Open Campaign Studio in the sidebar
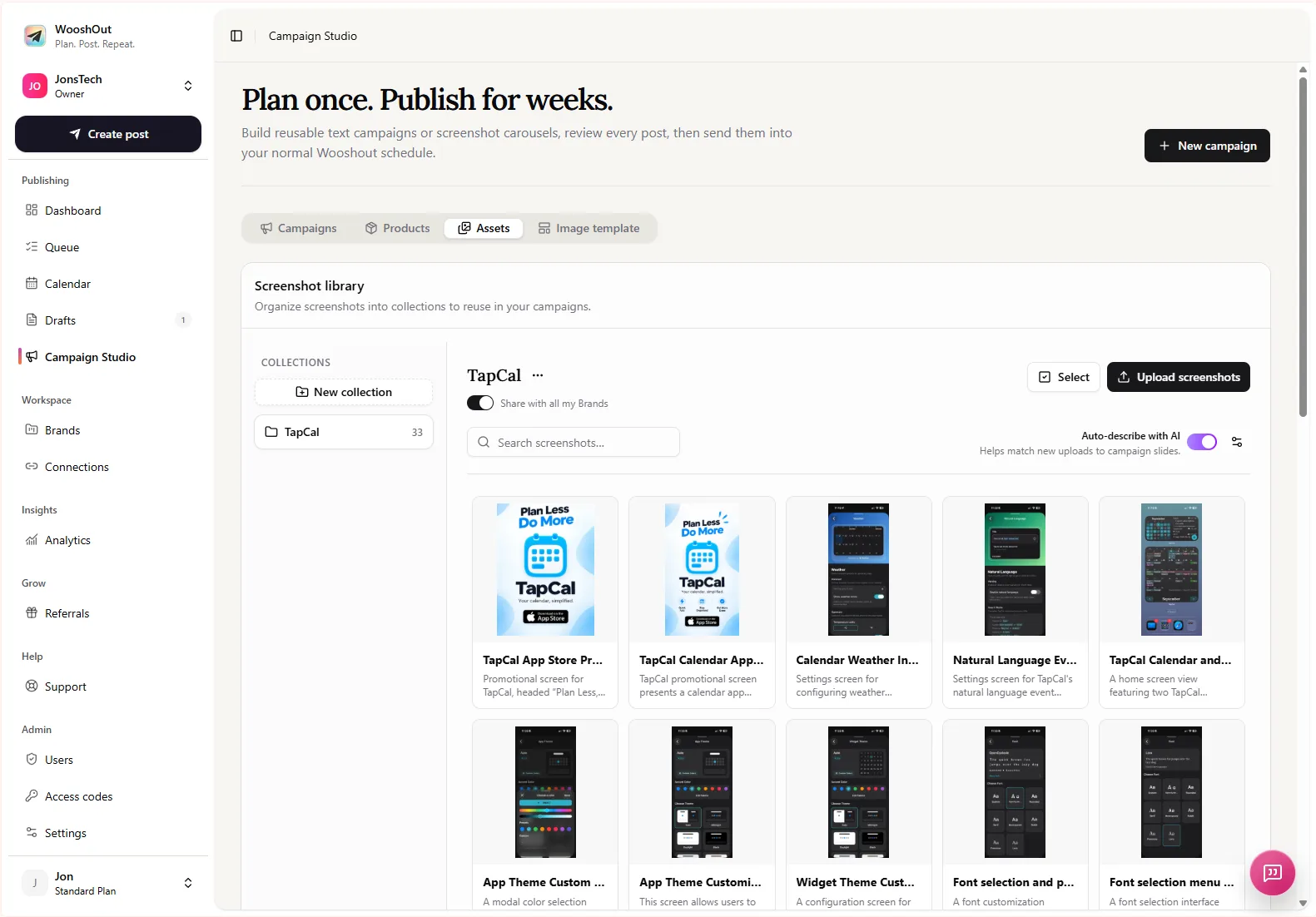Viewport: 1316px width, 917px height. (108, 357)
